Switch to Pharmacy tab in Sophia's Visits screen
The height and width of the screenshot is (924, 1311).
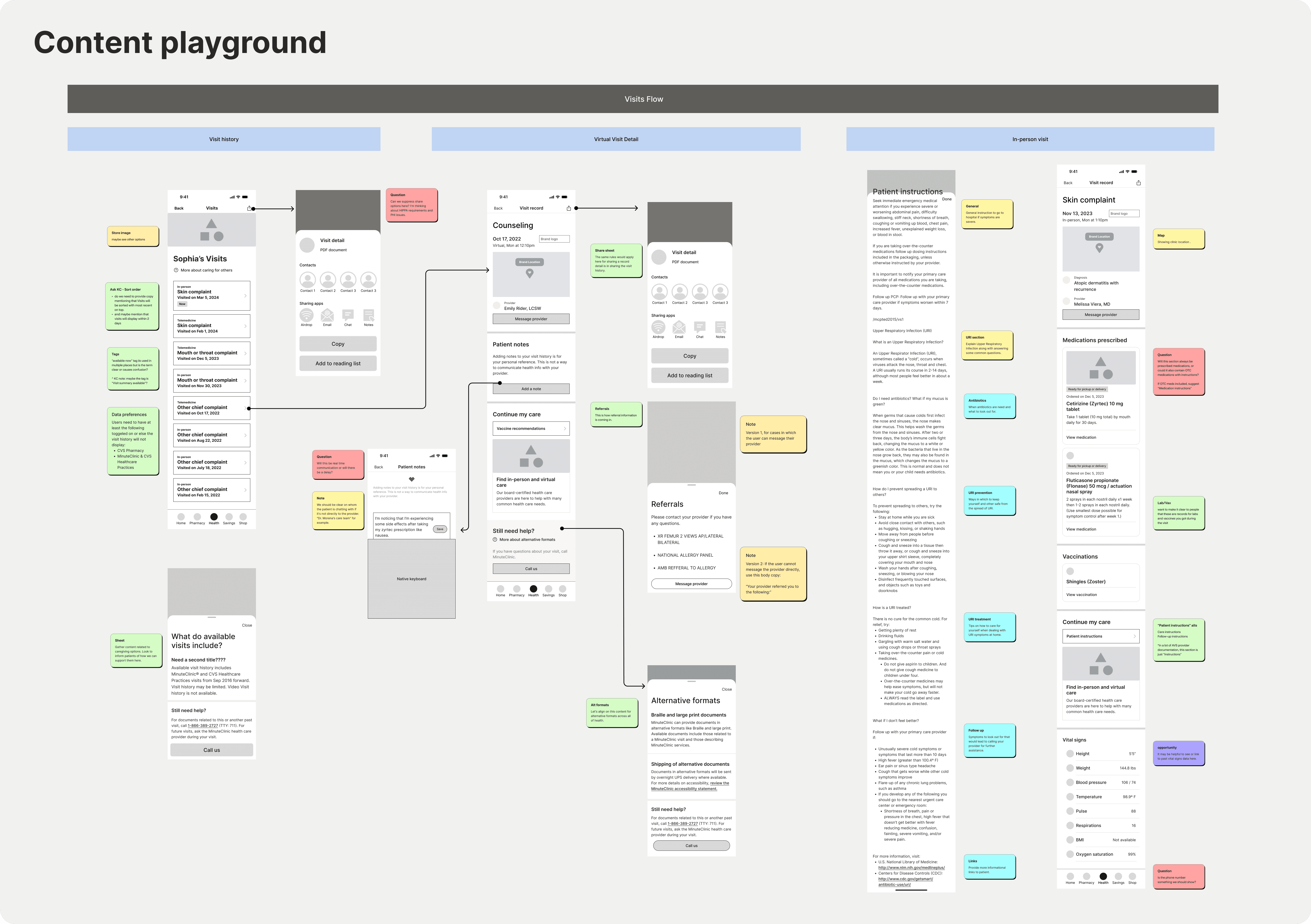tap(197, 517)
